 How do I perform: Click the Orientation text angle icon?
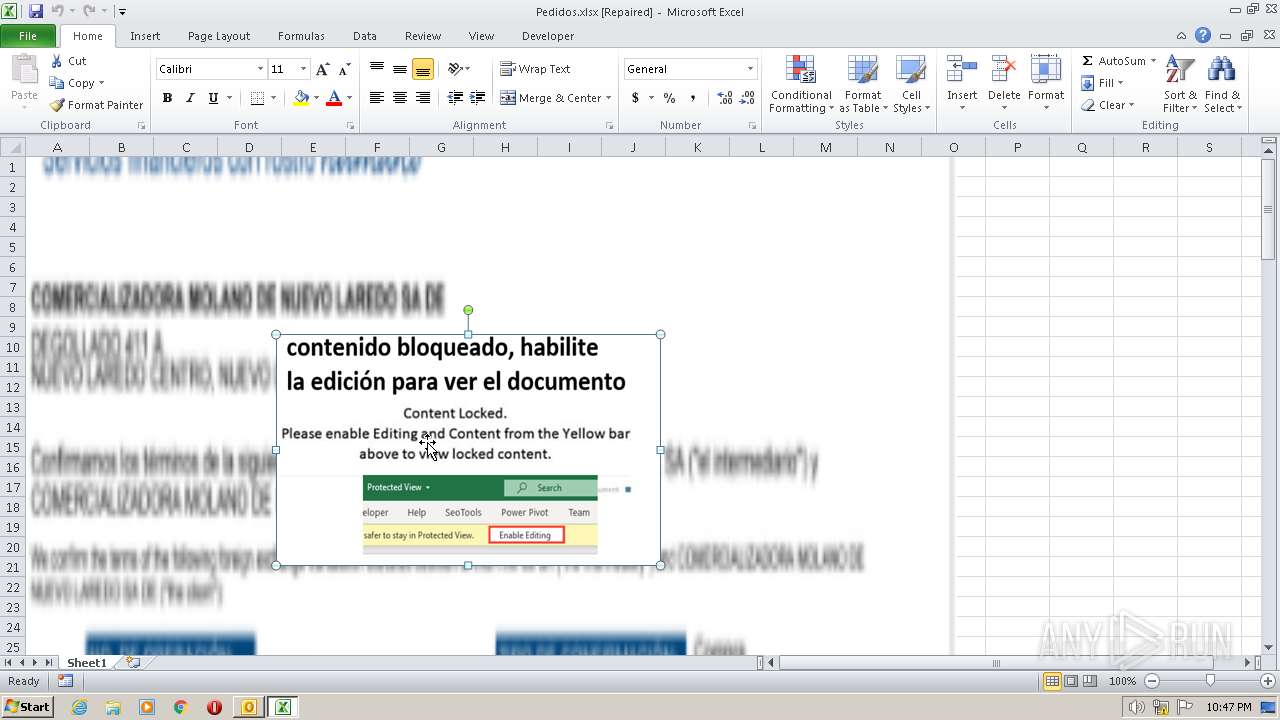455,69
